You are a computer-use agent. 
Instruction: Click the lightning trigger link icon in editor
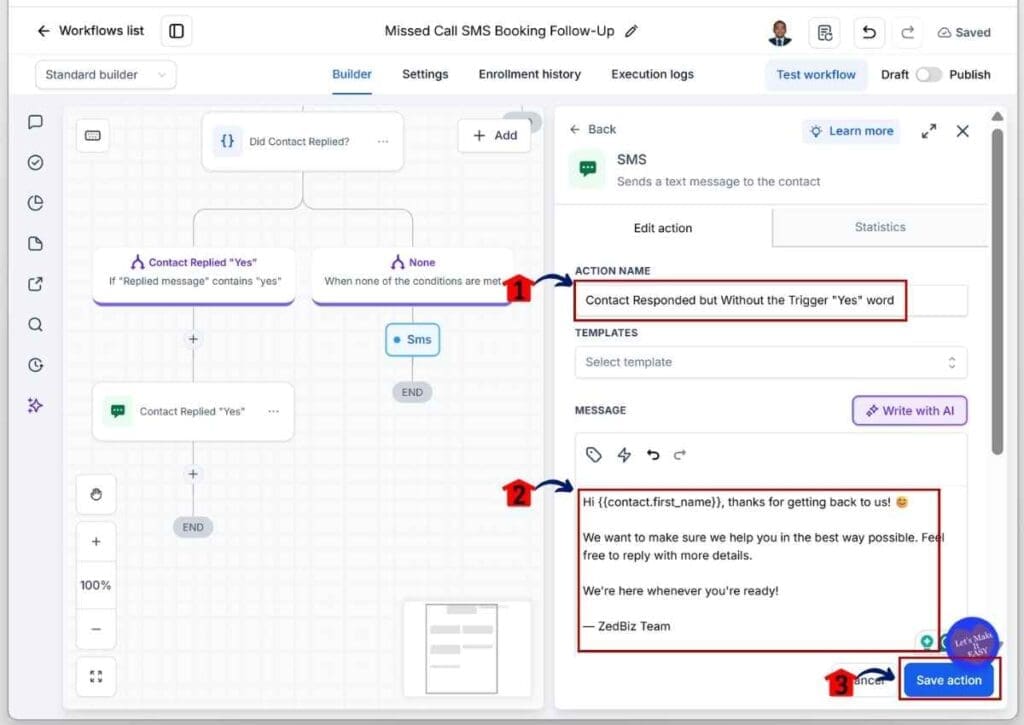(624, 455)
